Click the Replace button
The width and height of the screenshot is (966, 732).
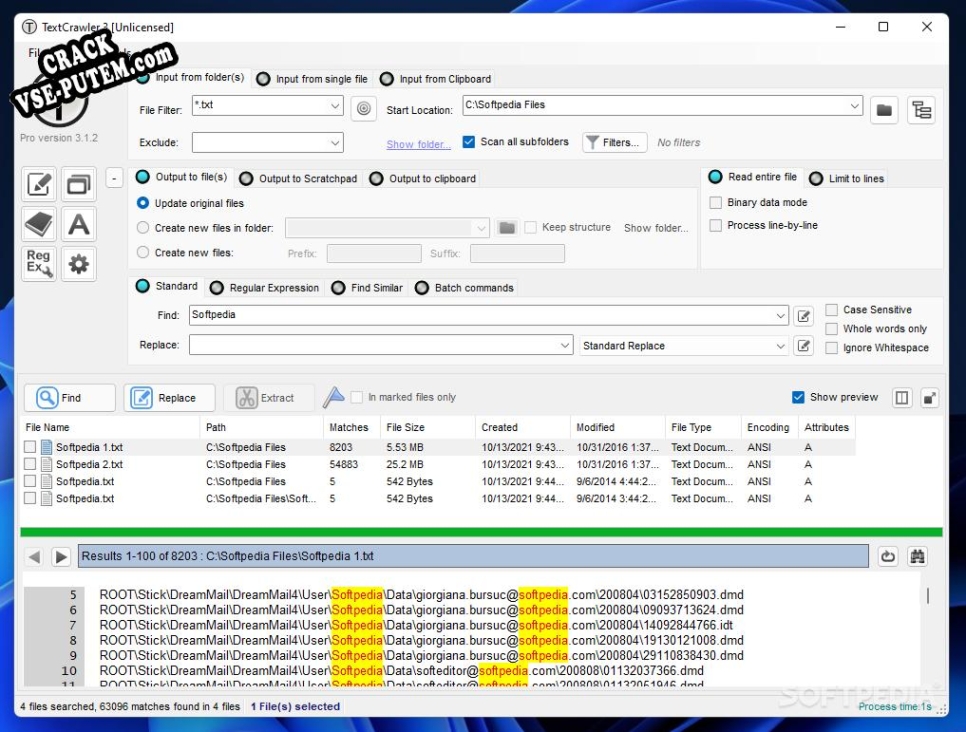click(x=169, y=397)
